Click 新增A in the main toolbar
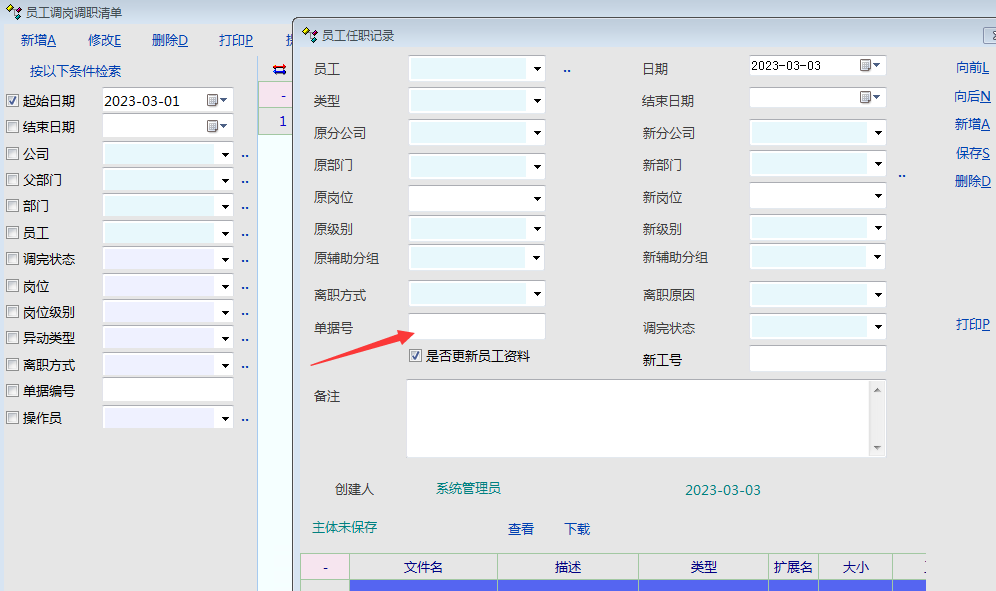Screen dimensions: 996x591 pos(38,40)
